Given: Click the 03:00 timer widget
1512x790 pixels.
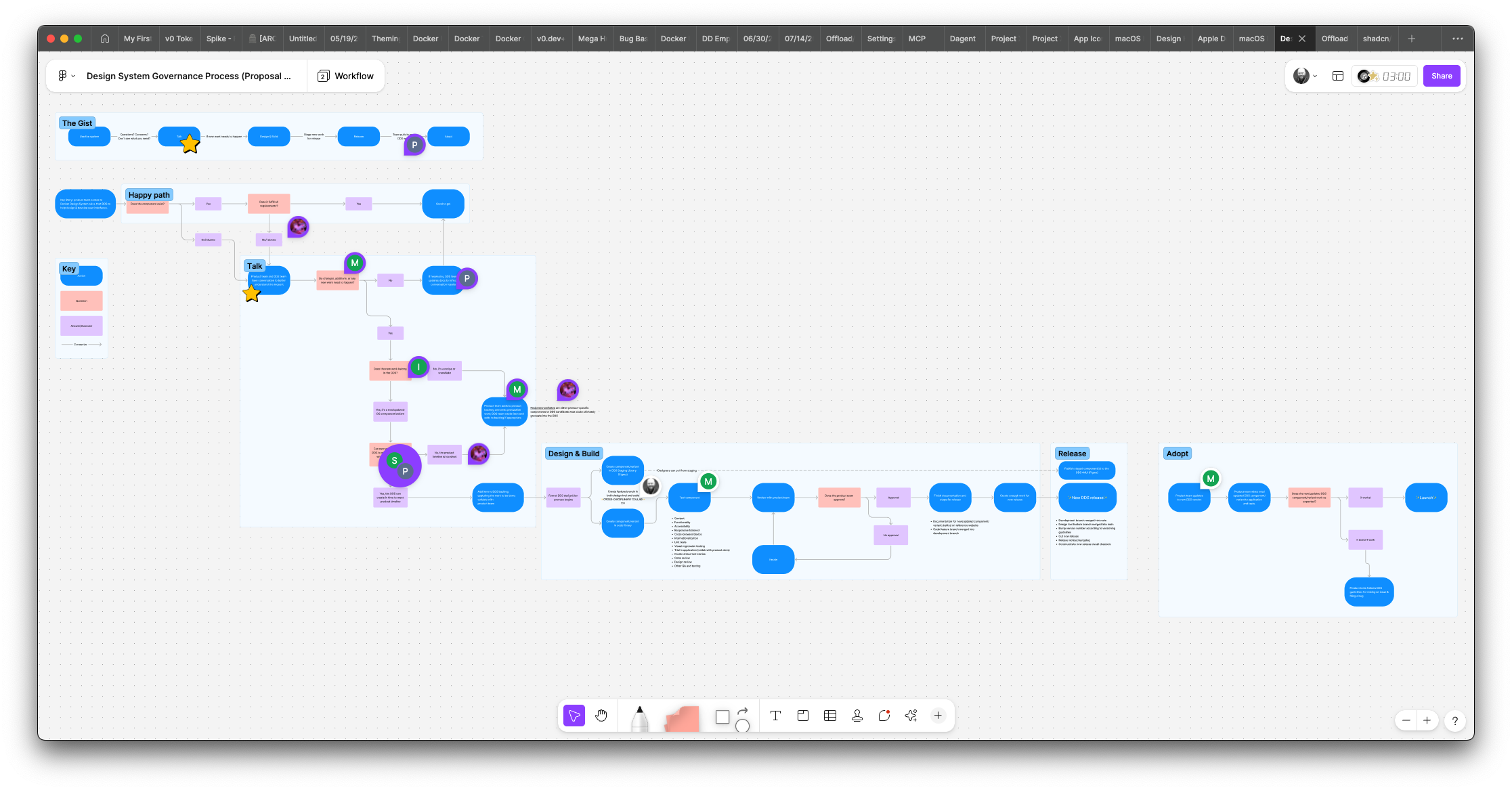Looking at the screenshot, I should pyautogui.click(x=1385, y=76).
